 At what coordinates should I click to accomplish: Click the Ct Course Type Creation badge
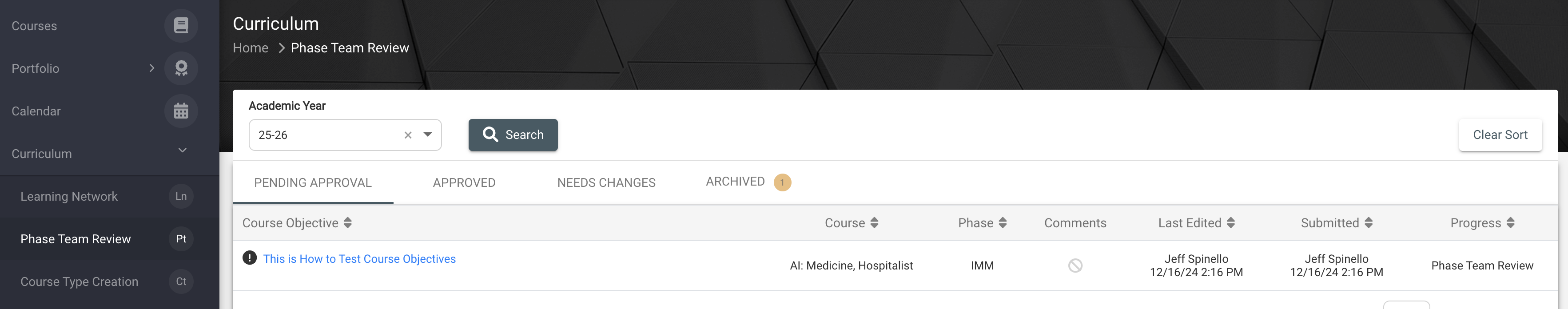[x=181, y=281]
